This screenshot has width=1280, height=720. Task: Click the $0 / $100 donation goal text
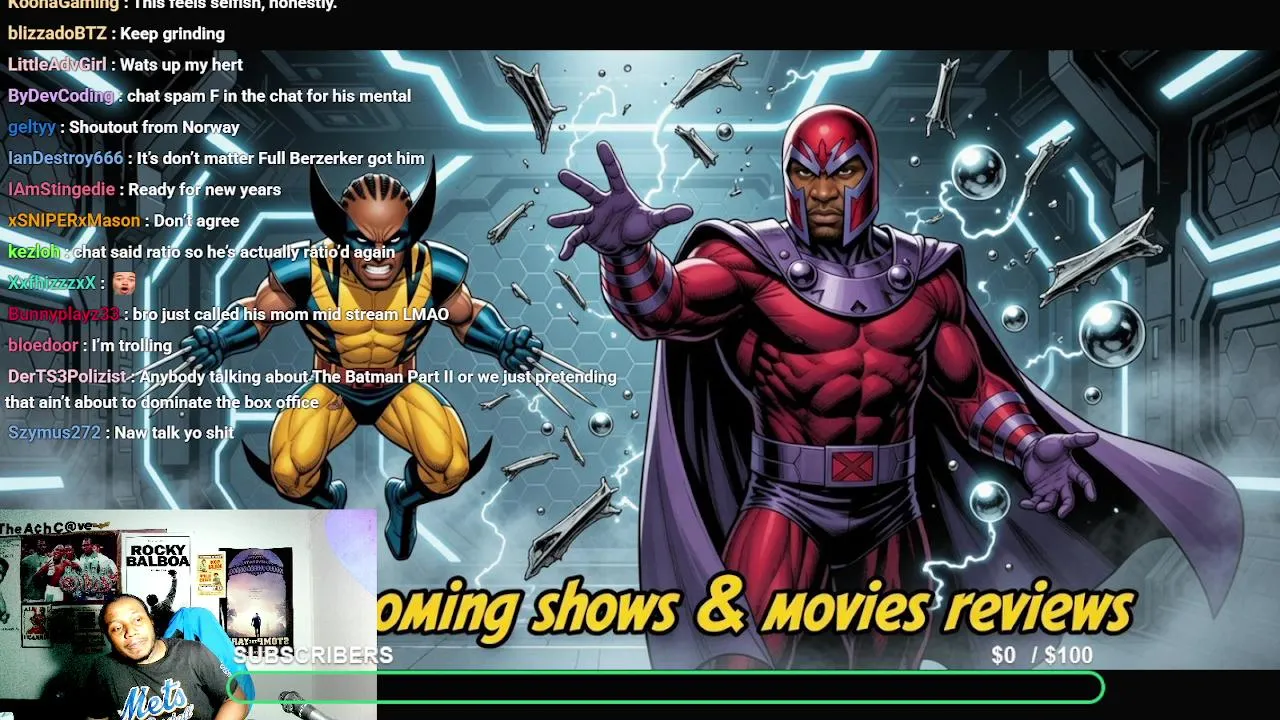pos(1042,656)
